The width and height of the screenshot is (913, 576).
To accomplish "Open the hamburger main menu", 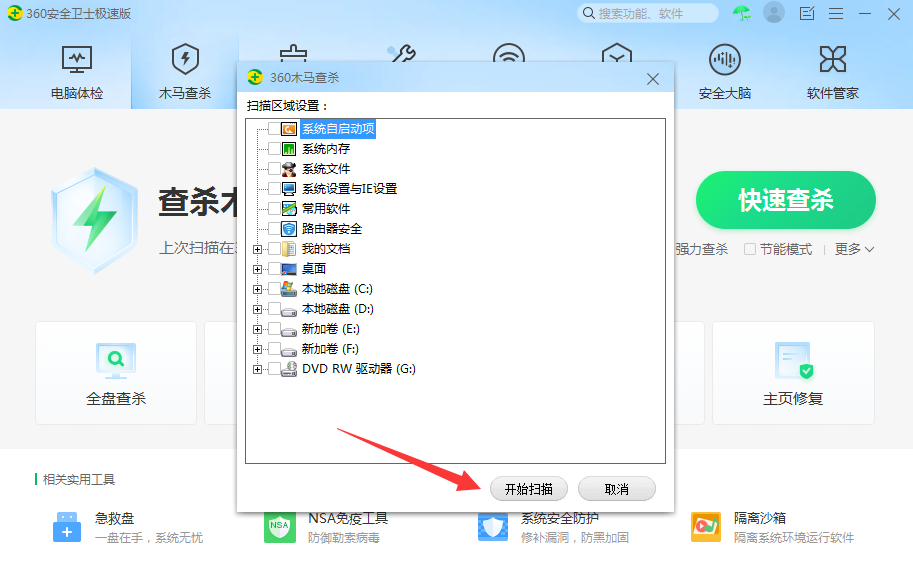I will [836, 13].
